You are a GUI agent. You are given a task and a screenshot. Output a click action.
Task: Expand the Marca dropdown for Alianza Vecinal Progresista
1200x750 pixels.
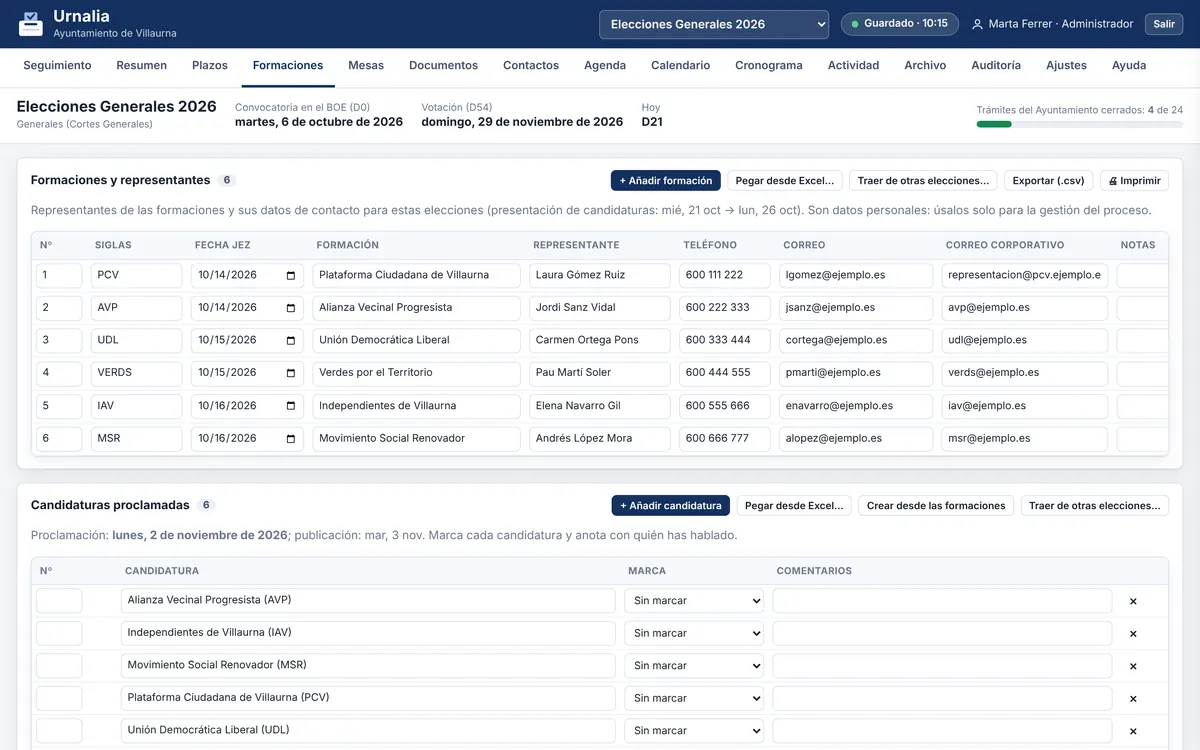pos(694,601)
